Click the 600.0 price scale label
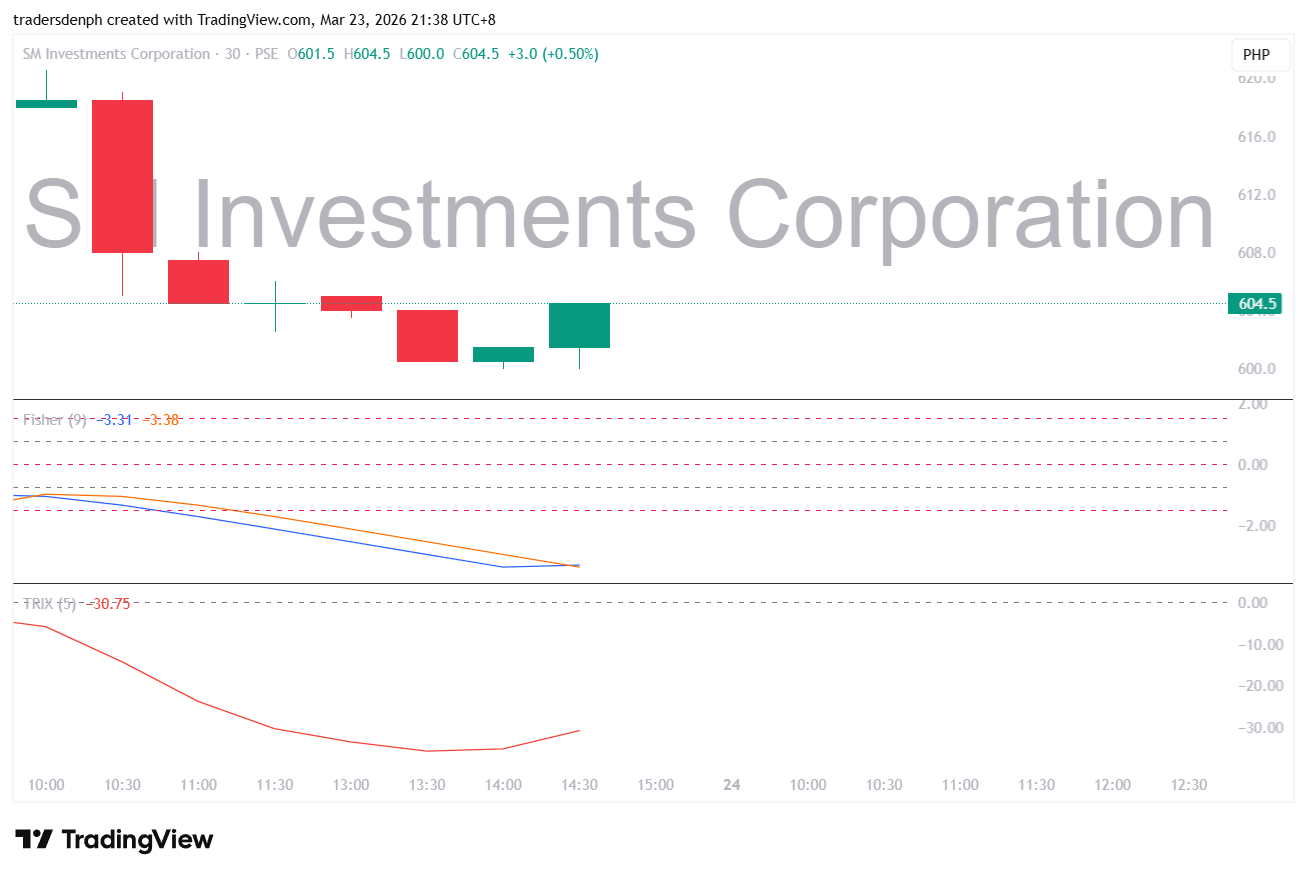The image size is (1307, 877). point(1257,369)
